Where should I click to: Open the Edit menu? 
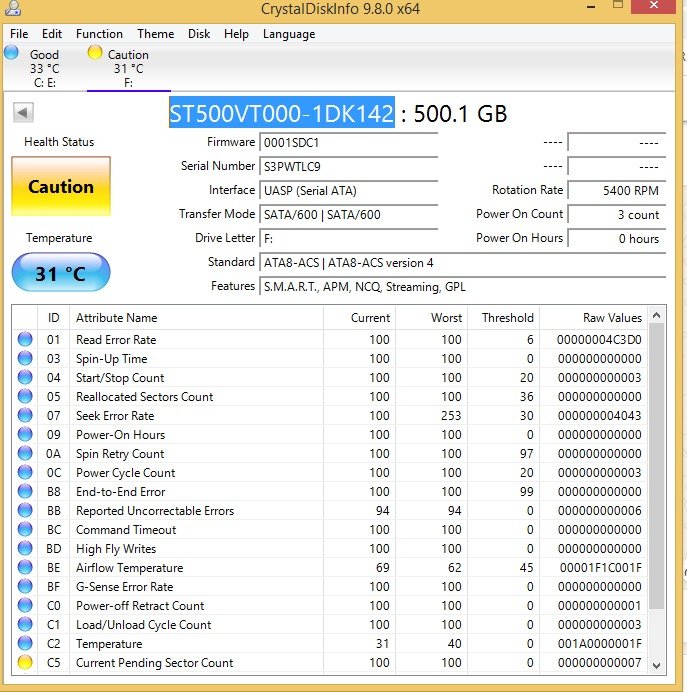[52, 34]
